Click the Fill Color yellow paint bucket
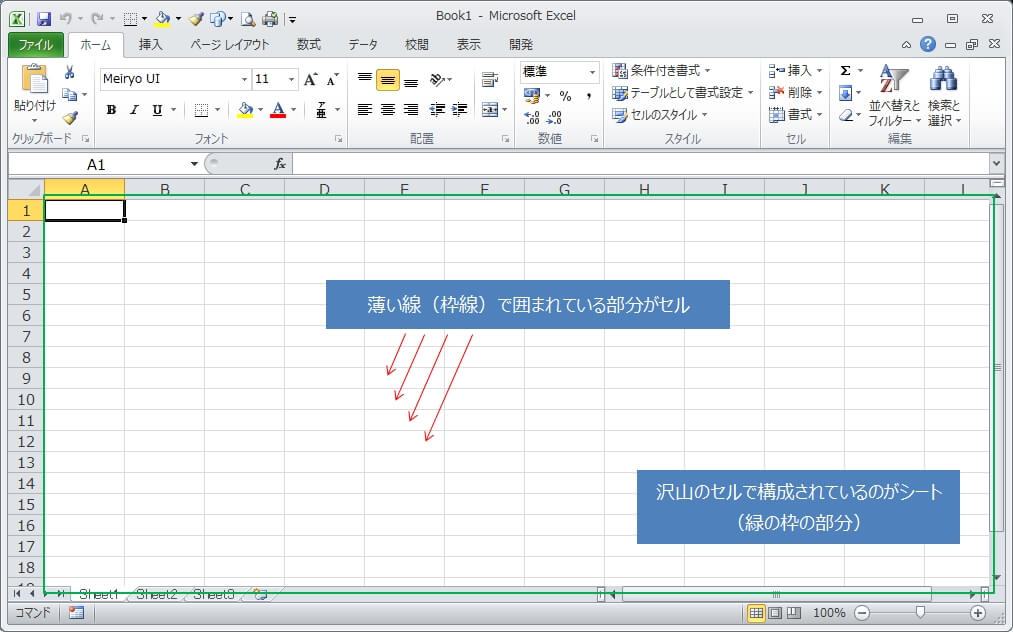The width and height of the screenshot is (1013, 632). tap(245, 110)
